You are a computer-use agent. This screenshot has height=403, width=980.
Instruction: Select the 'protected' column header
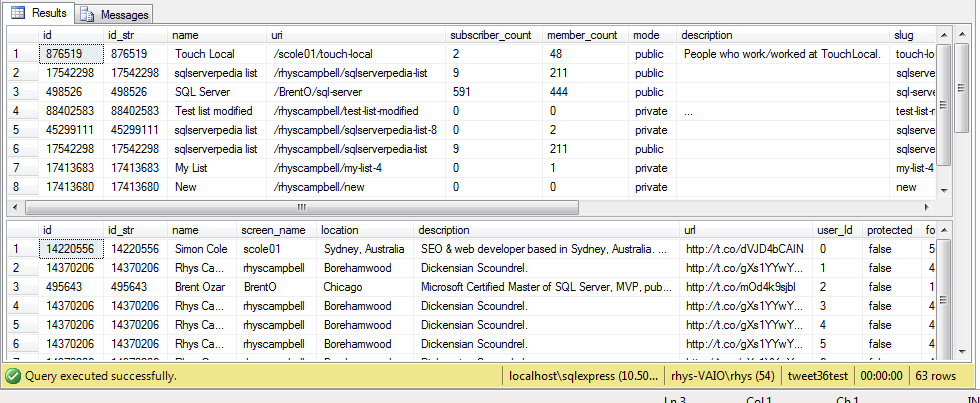891,230
